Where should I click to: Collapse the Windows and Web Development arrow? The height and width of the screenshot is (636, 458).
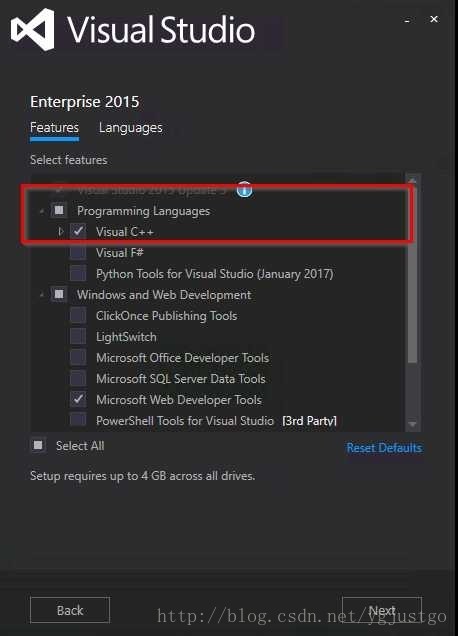tap(41, 295)
